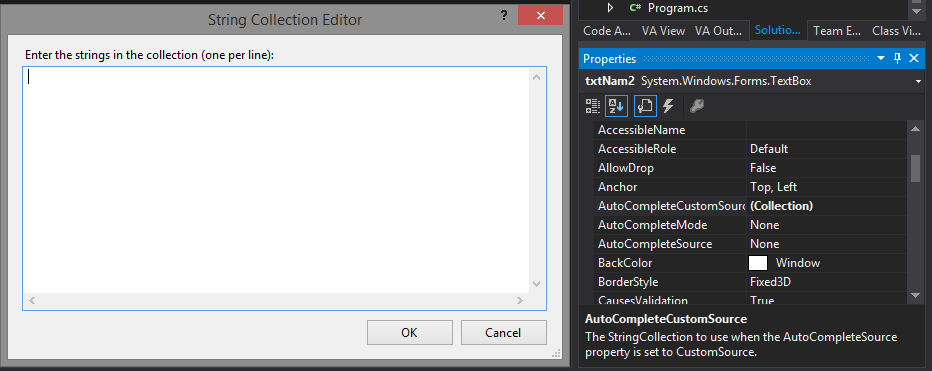The image size is (932, 371).
Task: Click the empty AccessibleName value field
Action: (827, 130)
